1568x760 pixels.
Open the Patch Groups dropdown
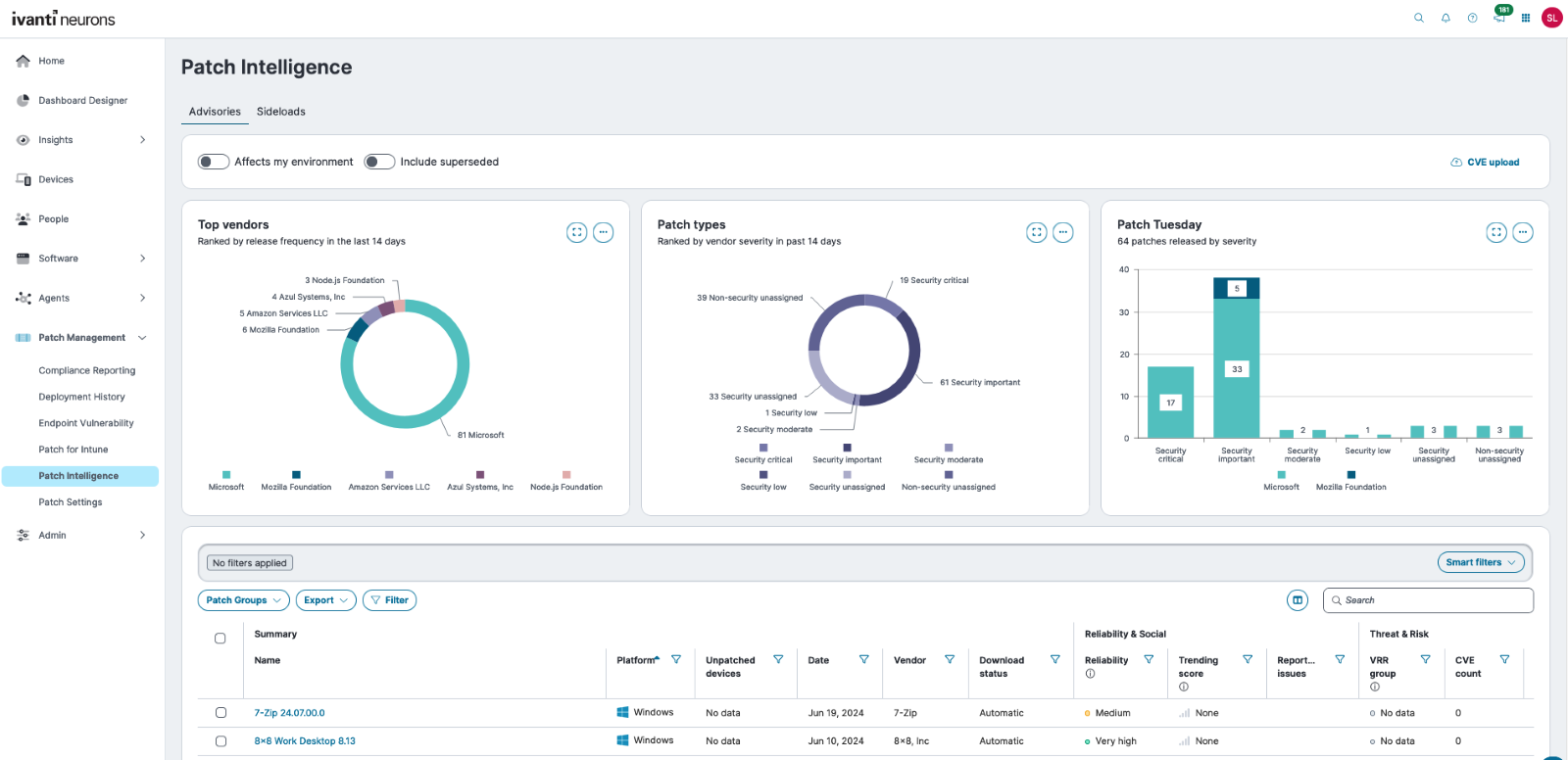243,600
